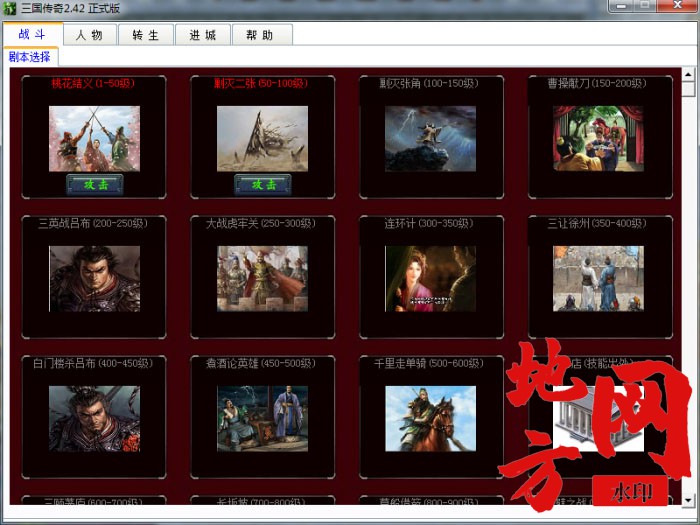Click the scrollbar down arrow
This screenshot has height=525, width=700.
pos(688,500)
